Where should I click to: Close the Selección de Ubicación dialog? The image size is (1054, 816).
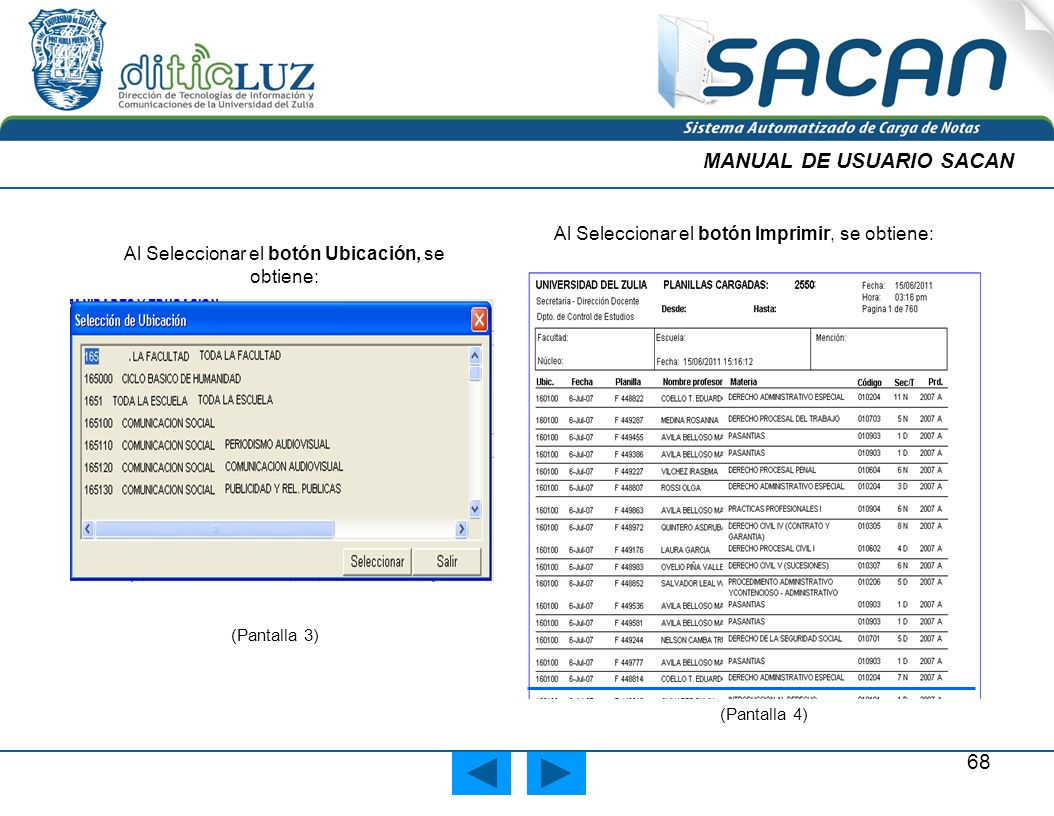pos(479,320)
